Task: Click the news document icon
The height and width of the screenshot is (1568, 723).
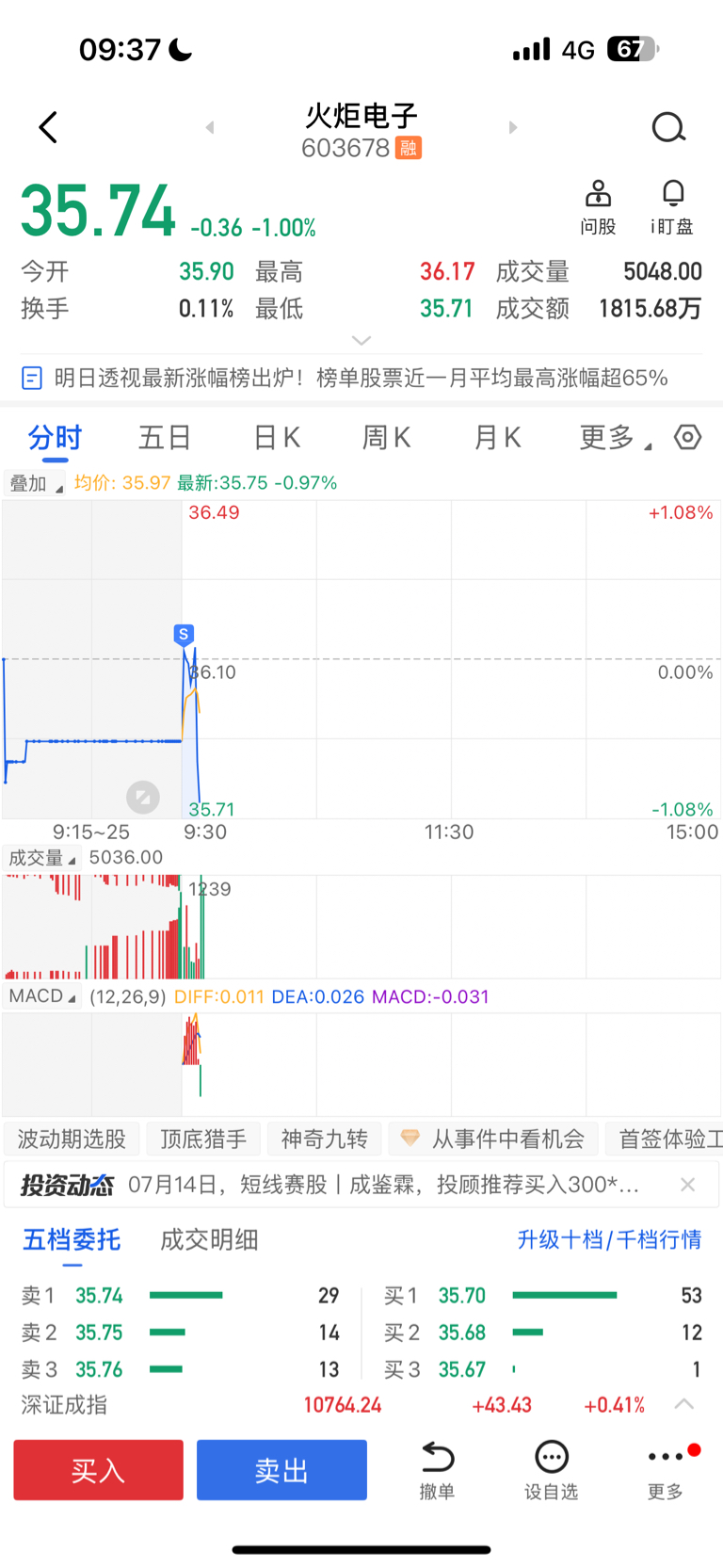Action: (31, 379)
